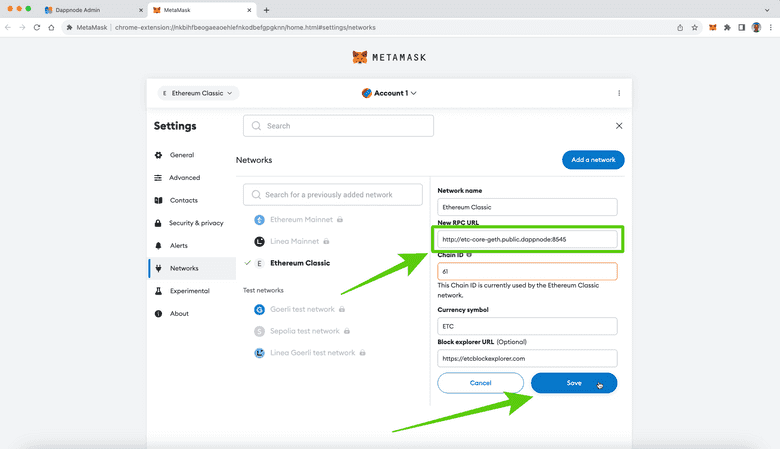Expand the Account 1 selector

(389, 93)
